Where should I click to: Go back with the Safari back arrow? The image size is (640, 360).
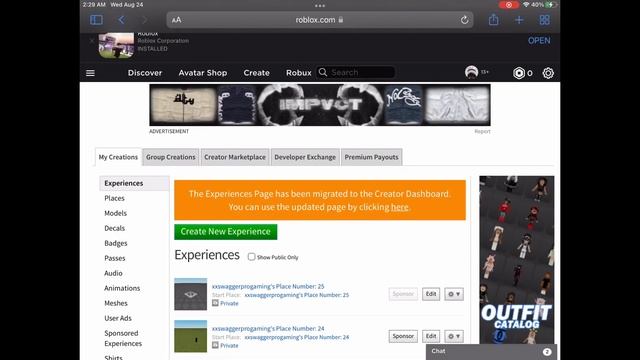[122, 20]
